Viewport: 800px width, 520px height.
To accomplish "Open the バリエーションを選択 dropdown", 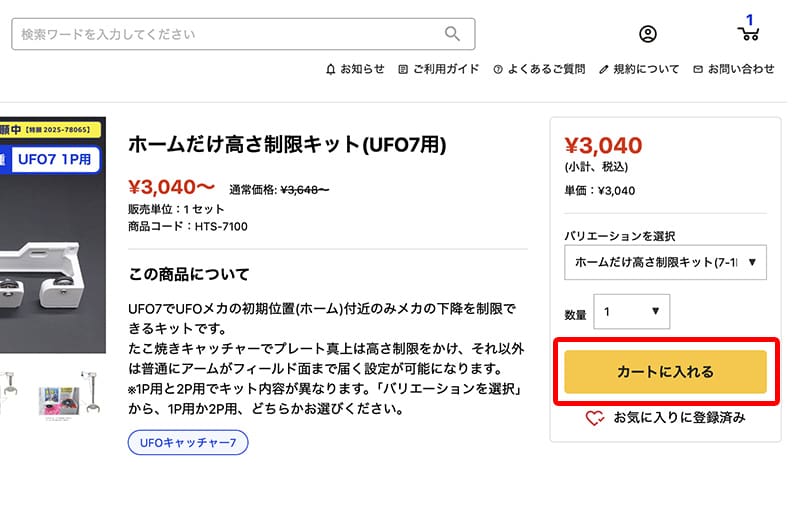I will pos(665,263).
